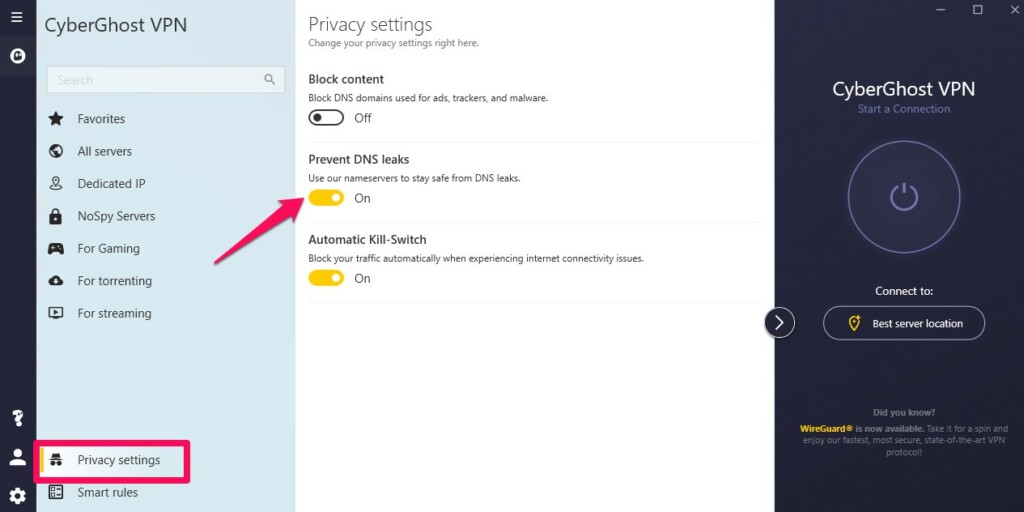1024x512 pixels.
Task: Click the CyberGhost VPN sidebar title
Action: (x=116, y=25)
